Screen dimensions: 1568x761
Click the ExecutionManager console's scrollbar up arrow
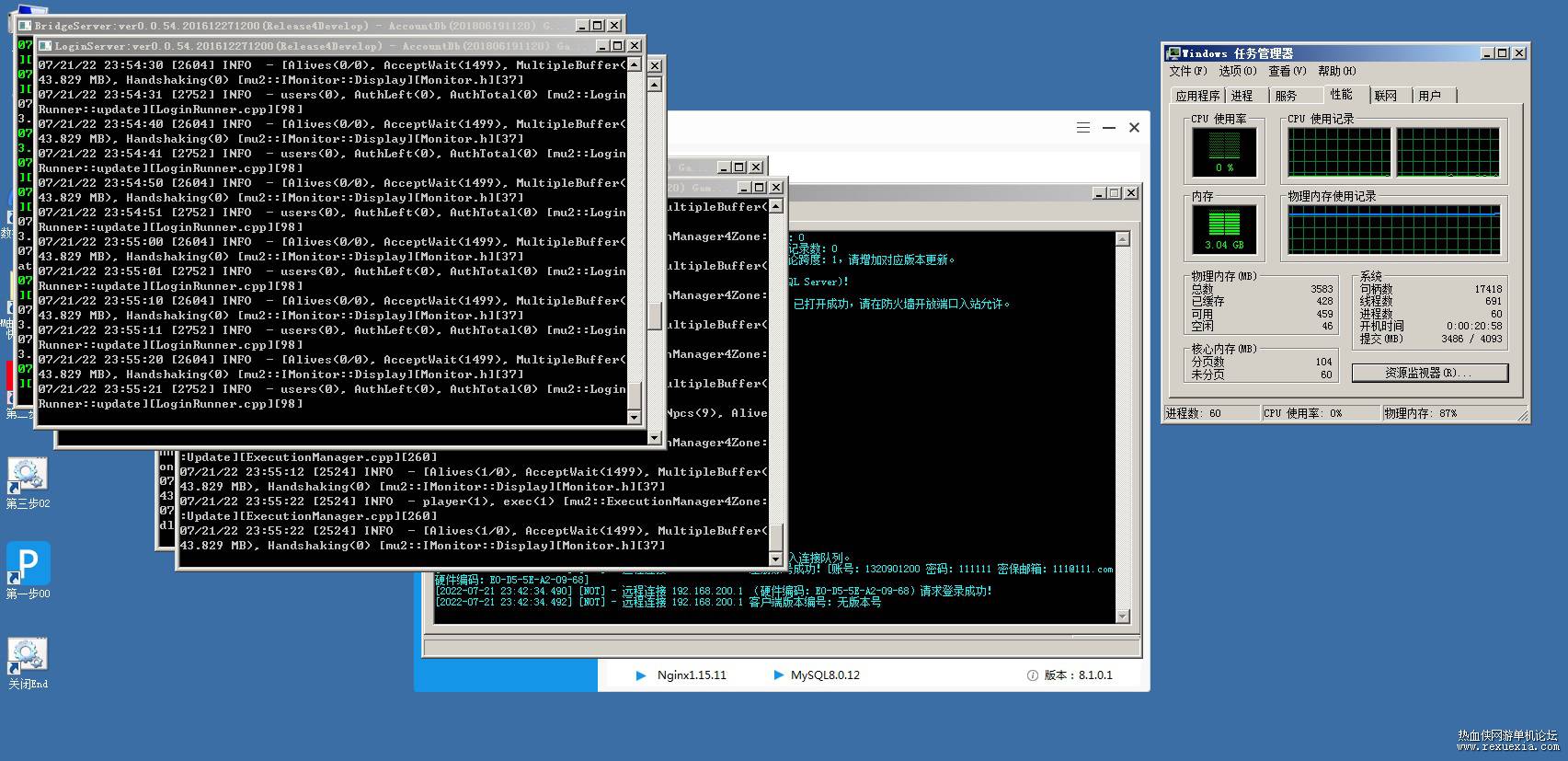point(775,206)
